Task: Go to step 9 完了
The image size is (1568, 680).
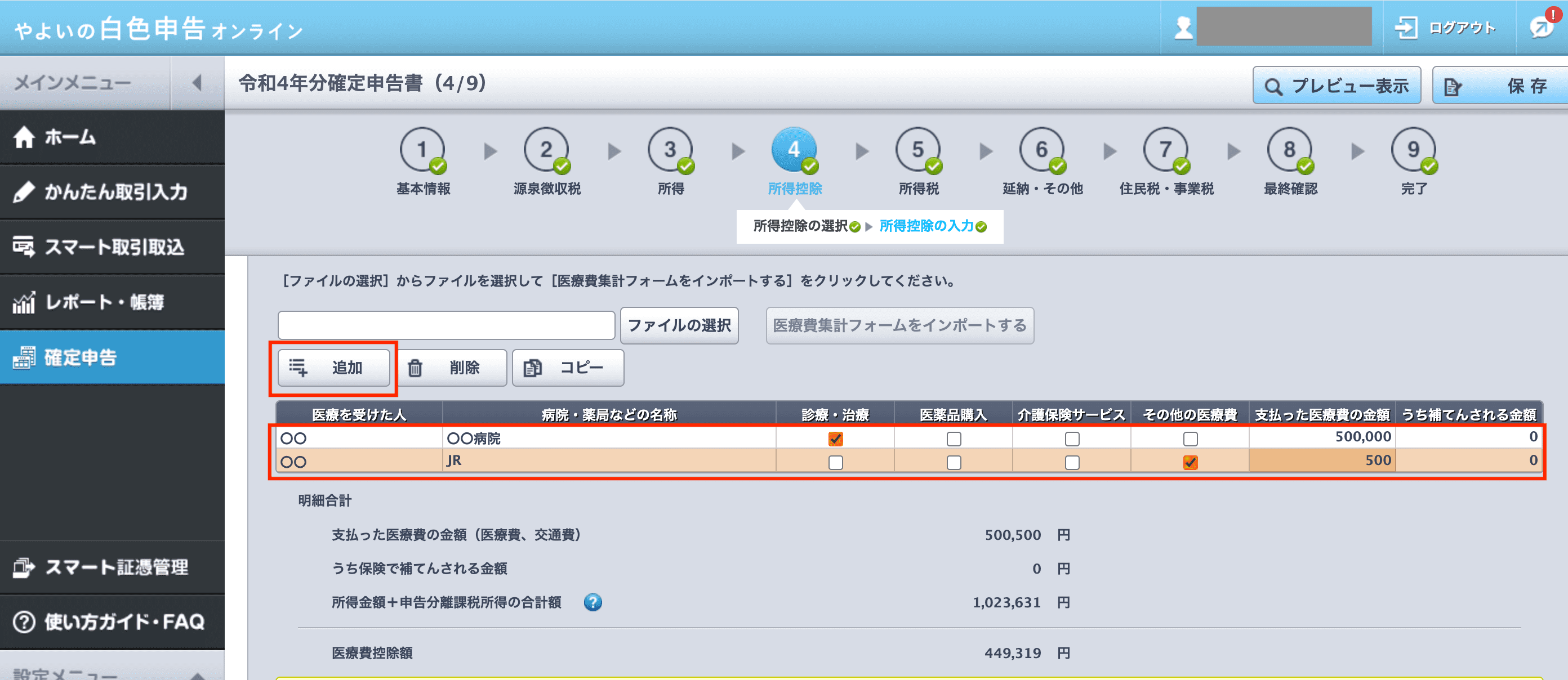Action: (x=1414, y=162)
